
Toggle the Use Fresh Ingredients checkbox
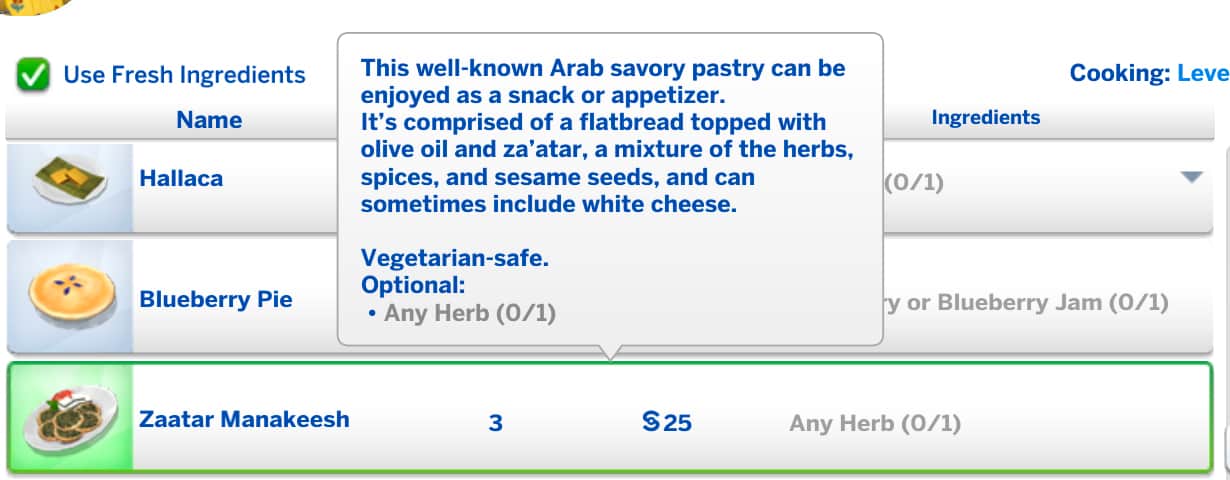[34, 75]
